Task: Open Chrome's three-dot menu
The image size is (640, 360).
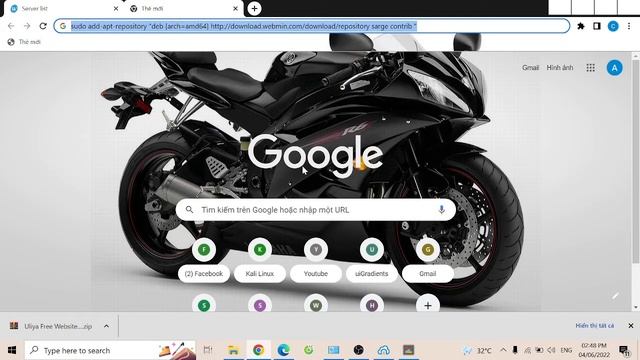Action: [x=629, y=26]
